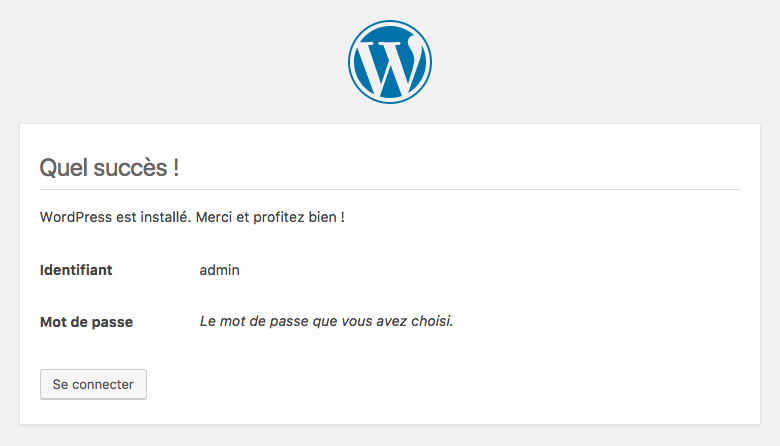The image size is (780, 446).
Task: Click the WordPress logo at the top
Action: pyautogui.click(x=390, y=62)
